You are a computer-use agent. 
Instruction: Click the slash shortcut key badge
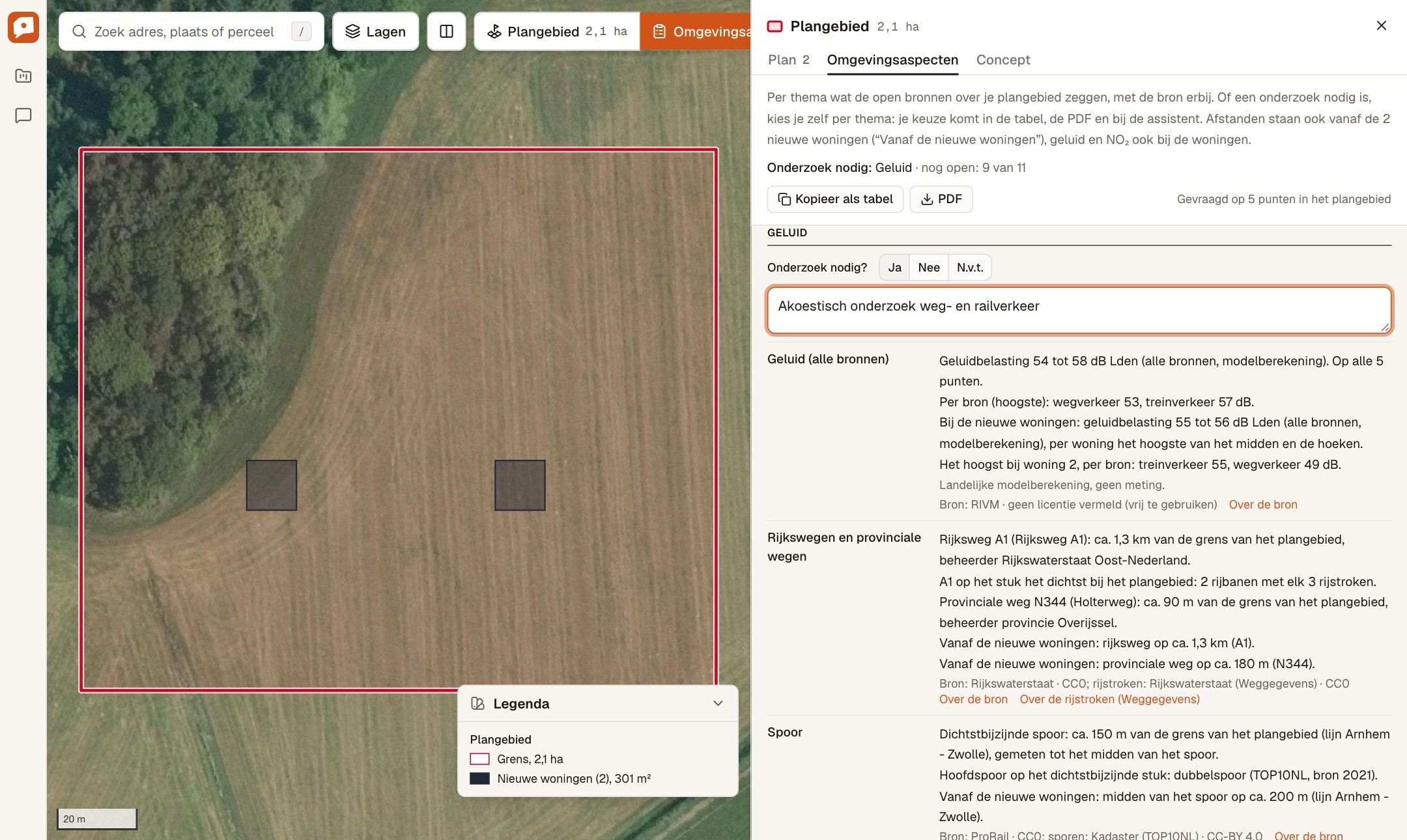[301, 31]
